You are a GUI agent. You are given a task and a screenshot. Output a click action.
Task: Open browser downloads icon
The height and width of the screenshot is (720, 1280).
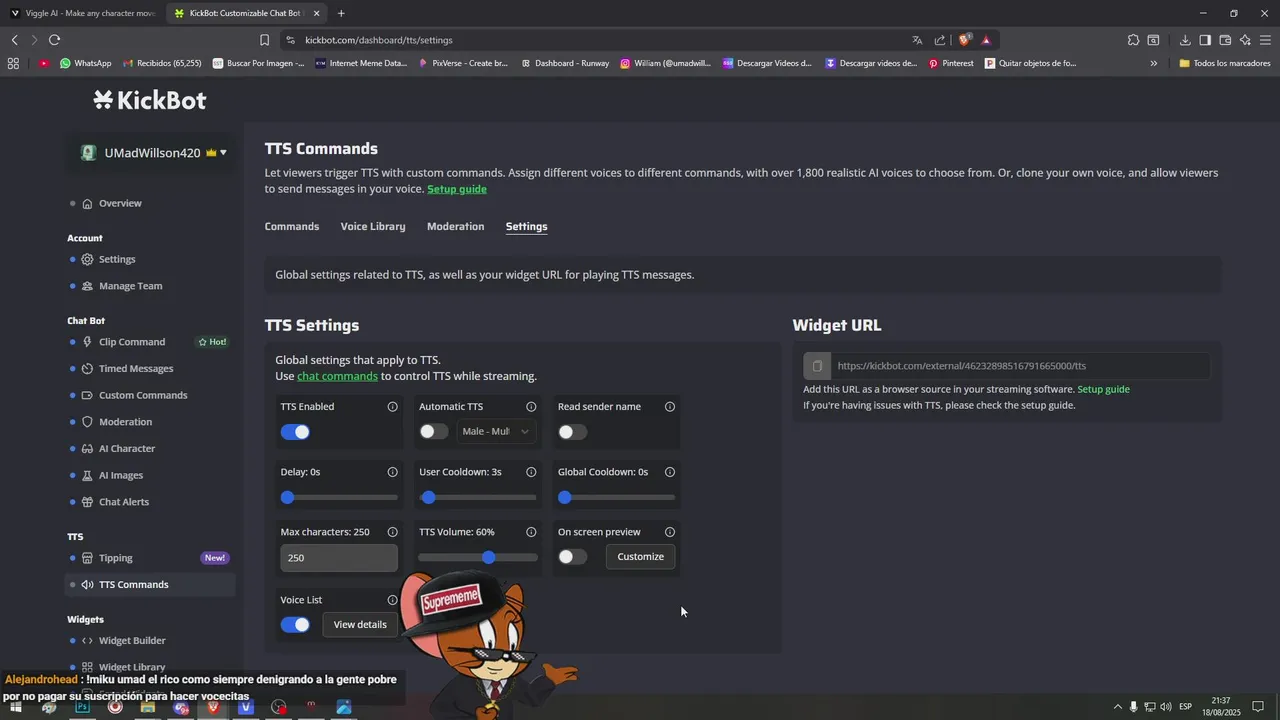point(1185,40)
